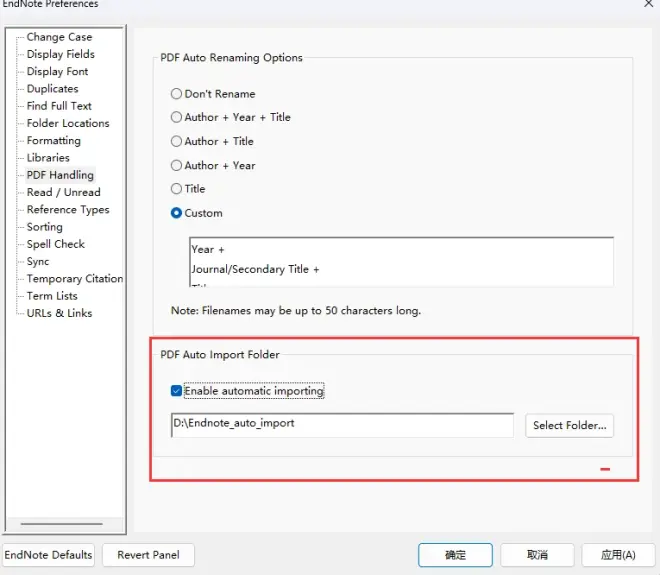Click the custom renaming fields text box

[401, 262]
